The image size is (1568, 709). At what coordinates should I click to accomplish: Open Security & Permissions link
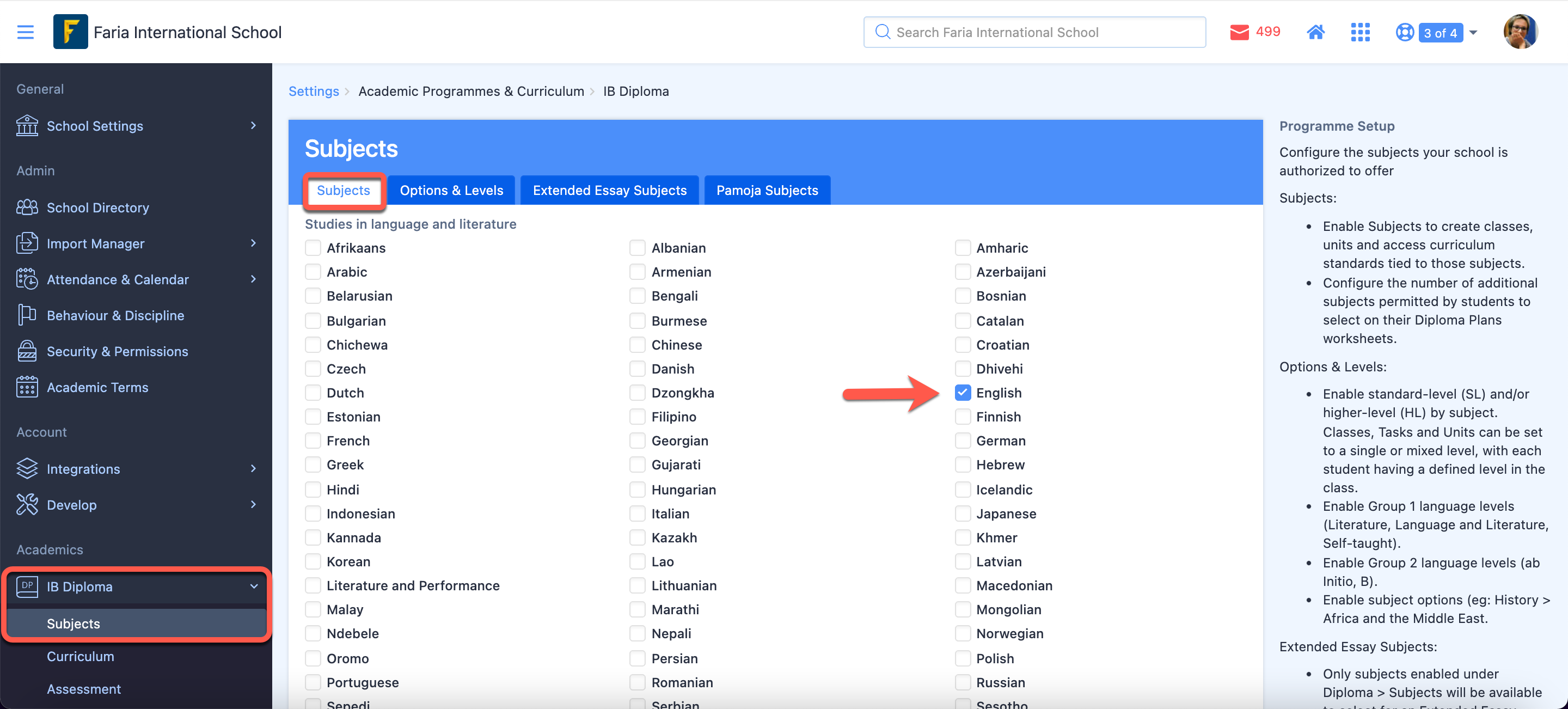tap(118, 351)
